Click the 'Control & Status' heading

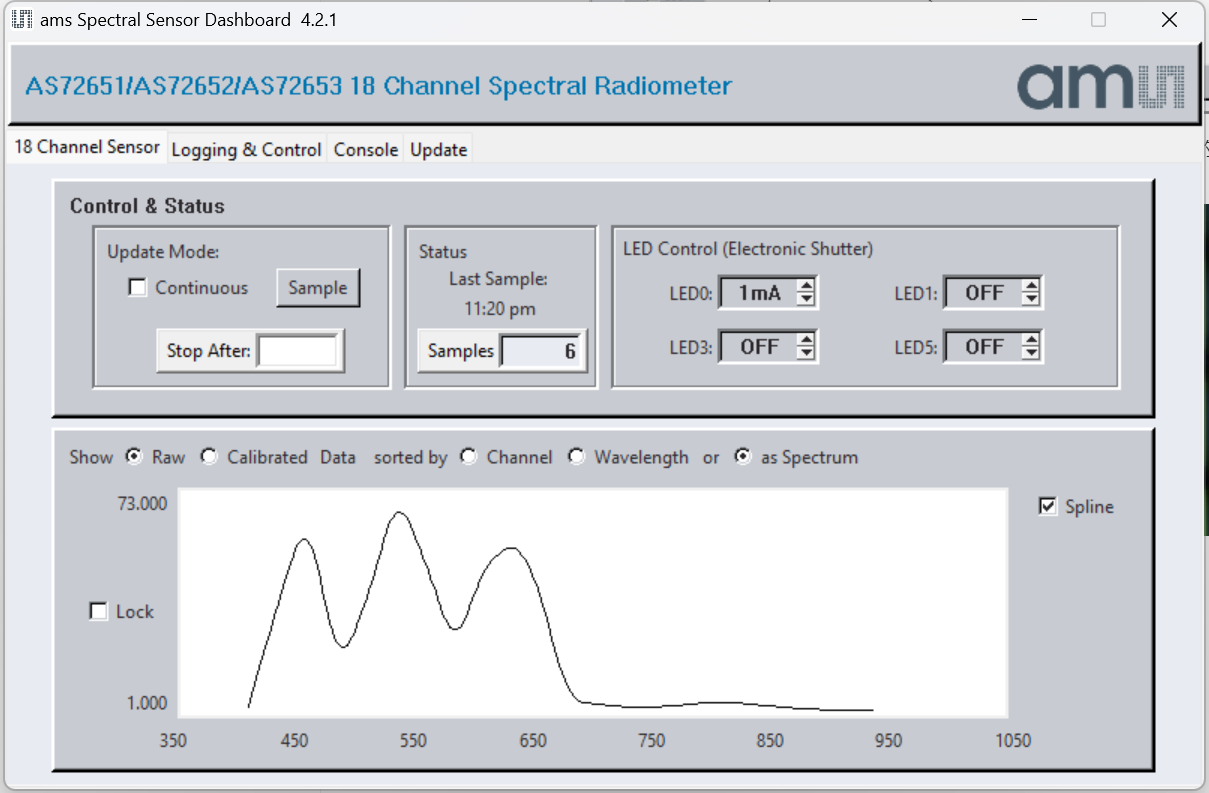[x=147, y=206]
